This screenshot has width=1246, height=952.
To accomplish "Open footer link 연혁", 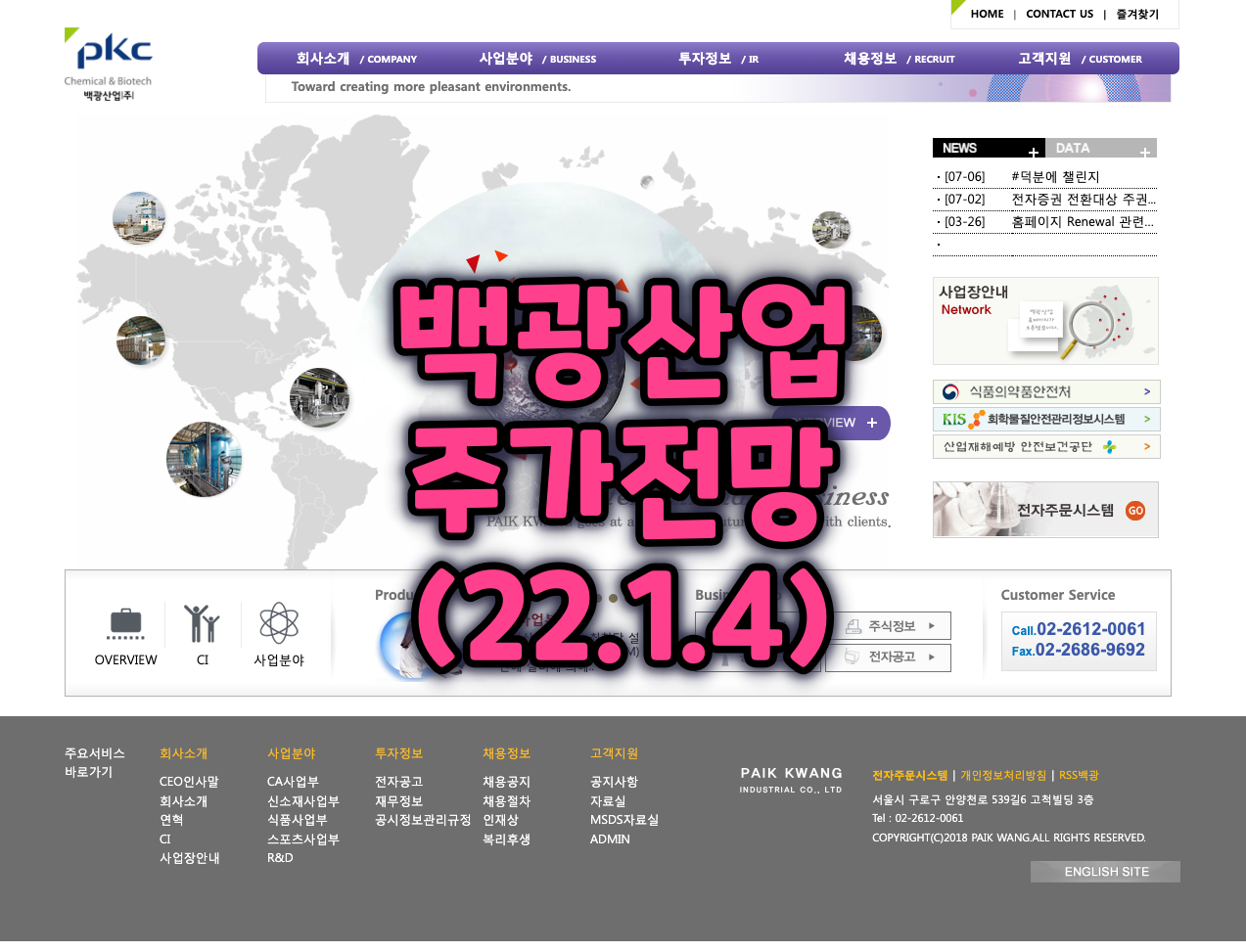I will coord(171,820).
